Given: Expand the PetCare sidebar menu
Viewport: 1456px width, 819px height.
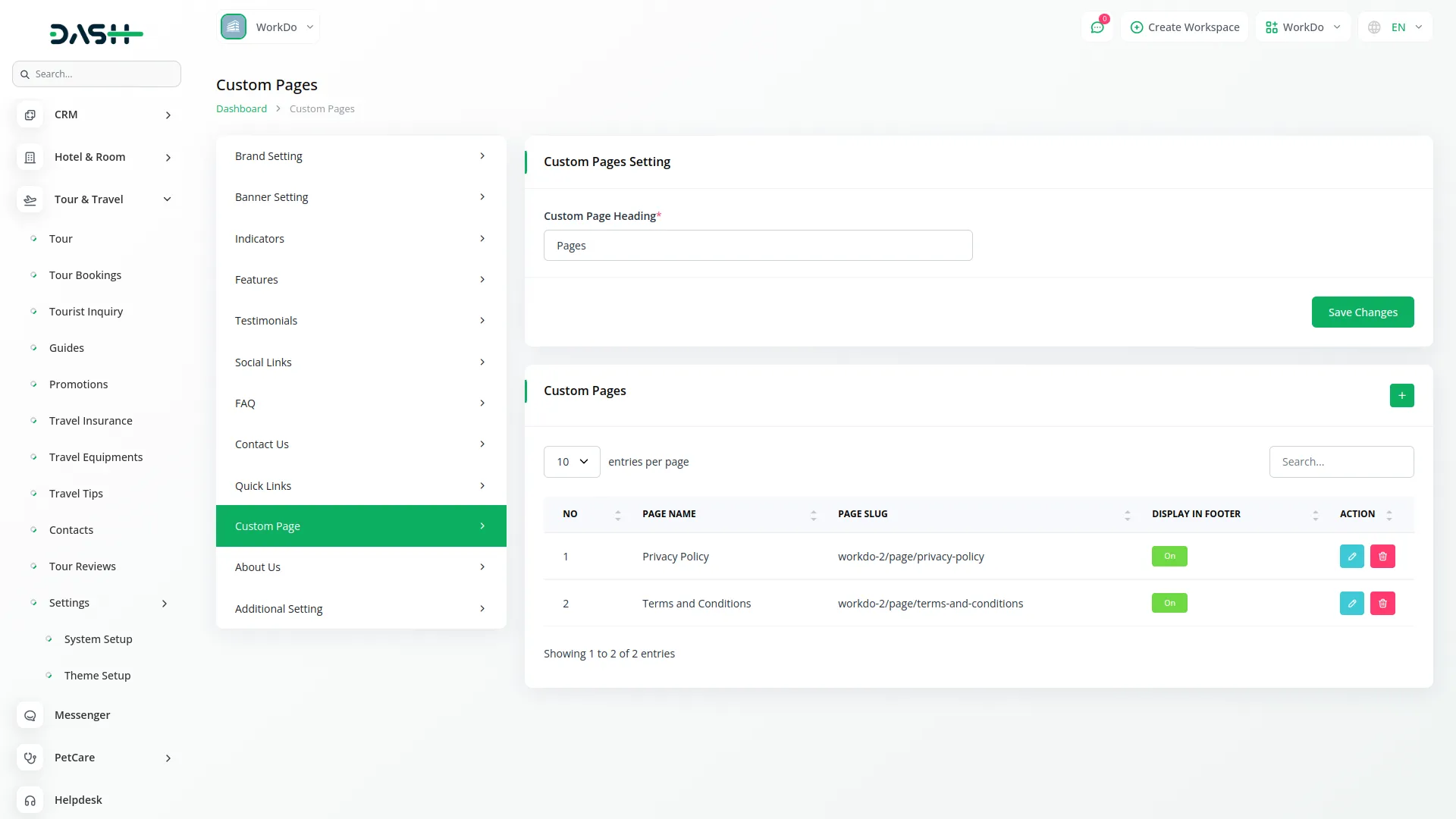Looking at the screenshot, I should pyautogui.click(x=168, y=758).
